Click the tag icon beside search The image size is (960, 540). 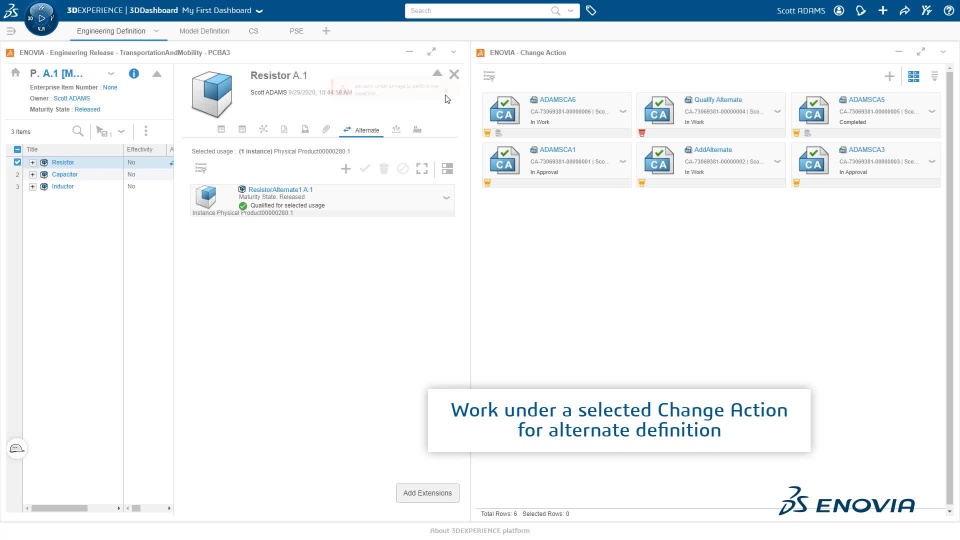pyautogui.click(x=591, y=10)
